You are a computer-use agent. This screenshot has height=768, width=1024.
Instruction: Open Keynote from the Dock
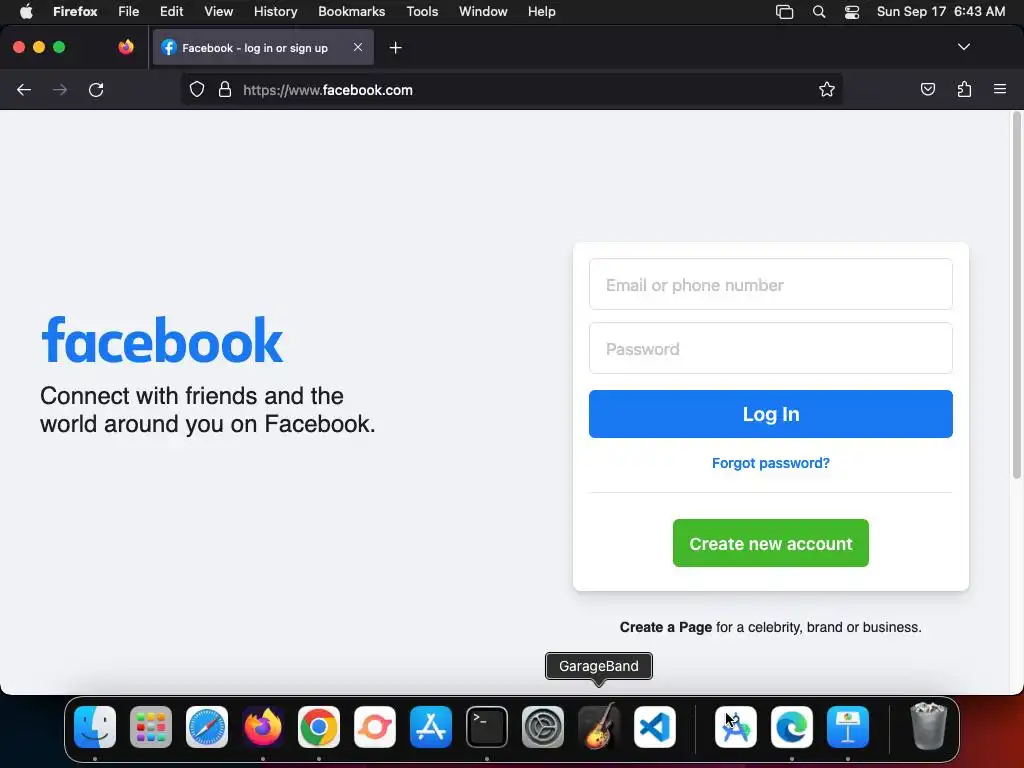coord(848,727)
